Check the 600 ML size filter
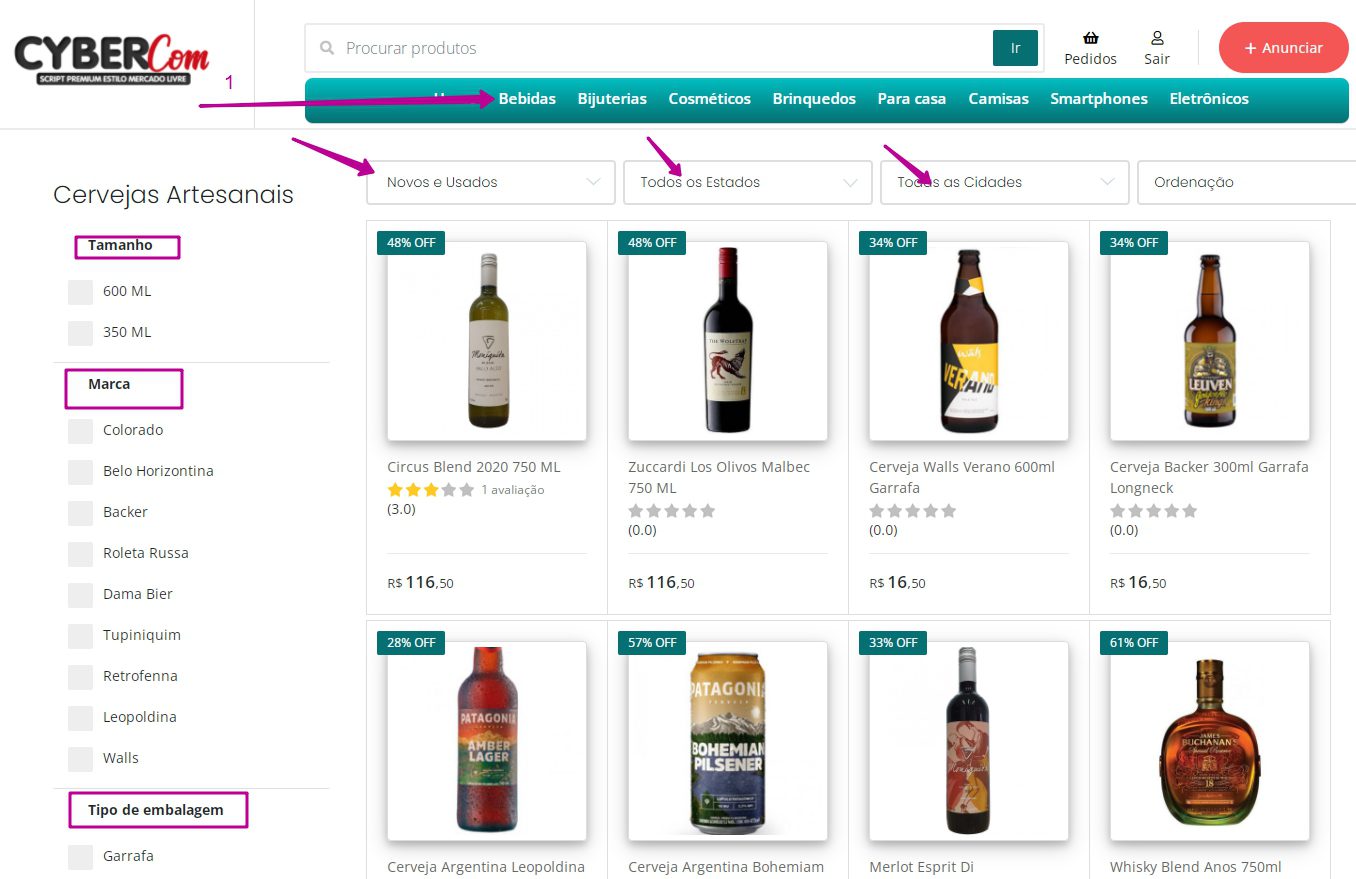Screen dimensions: 1356x879 80,292
